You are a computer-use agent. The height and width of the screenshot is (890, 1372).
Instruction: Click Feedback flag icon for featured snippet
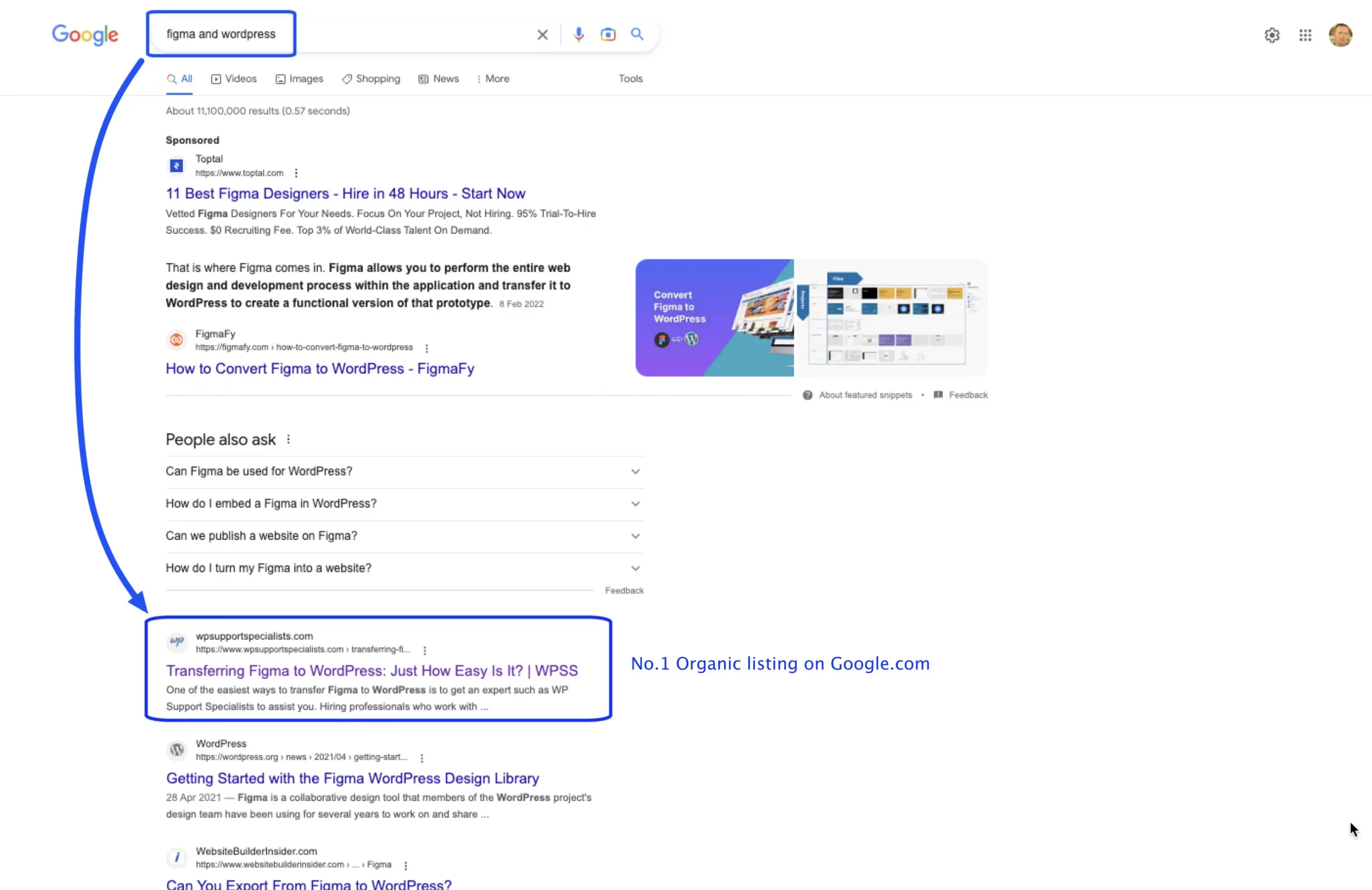(x=937, y=395)
